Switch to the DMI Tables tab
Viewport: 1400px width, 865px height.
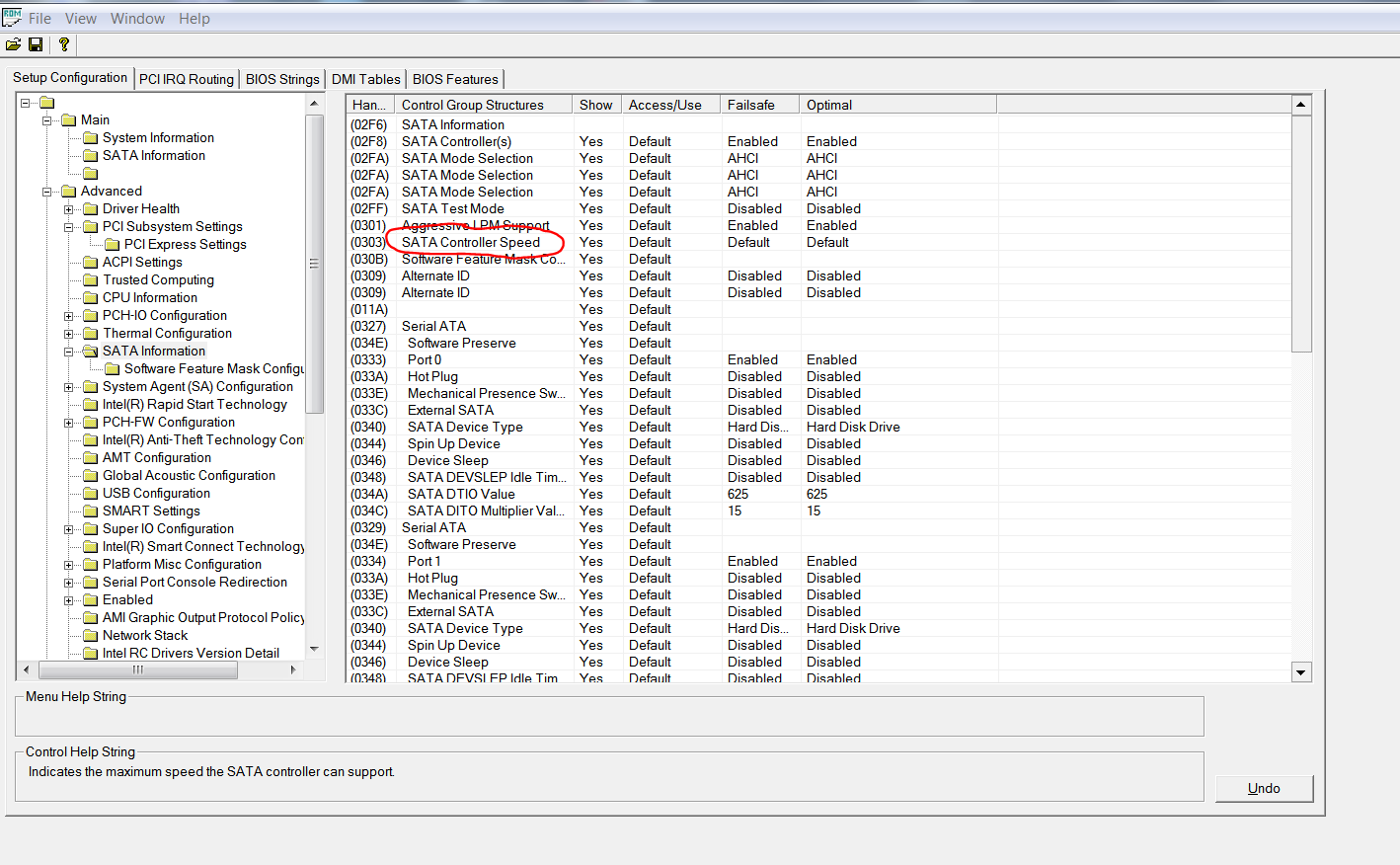(366, 79)
